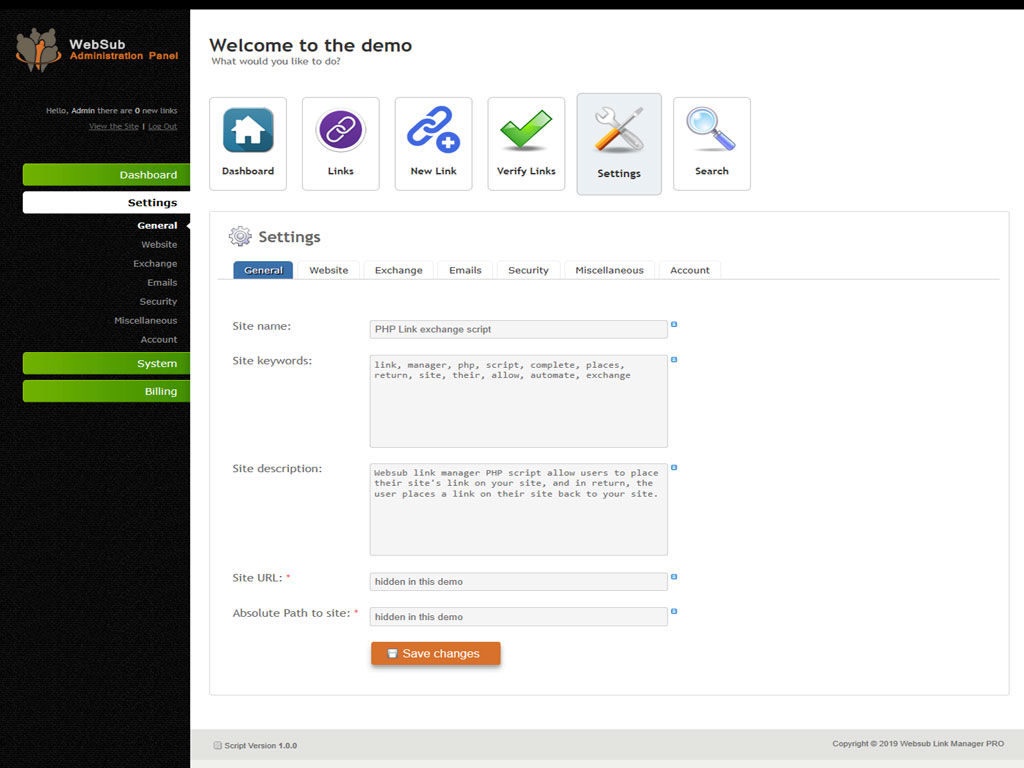Expand the System section in the sidebar
This screenshot has width=1024, height=768.
[x=106, y=363]
